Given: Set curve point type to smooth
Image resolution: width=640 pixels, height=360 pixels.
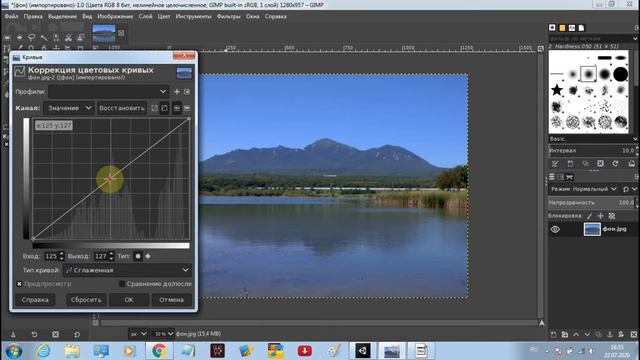Looking at the screenshot, I should click(138, 256).
